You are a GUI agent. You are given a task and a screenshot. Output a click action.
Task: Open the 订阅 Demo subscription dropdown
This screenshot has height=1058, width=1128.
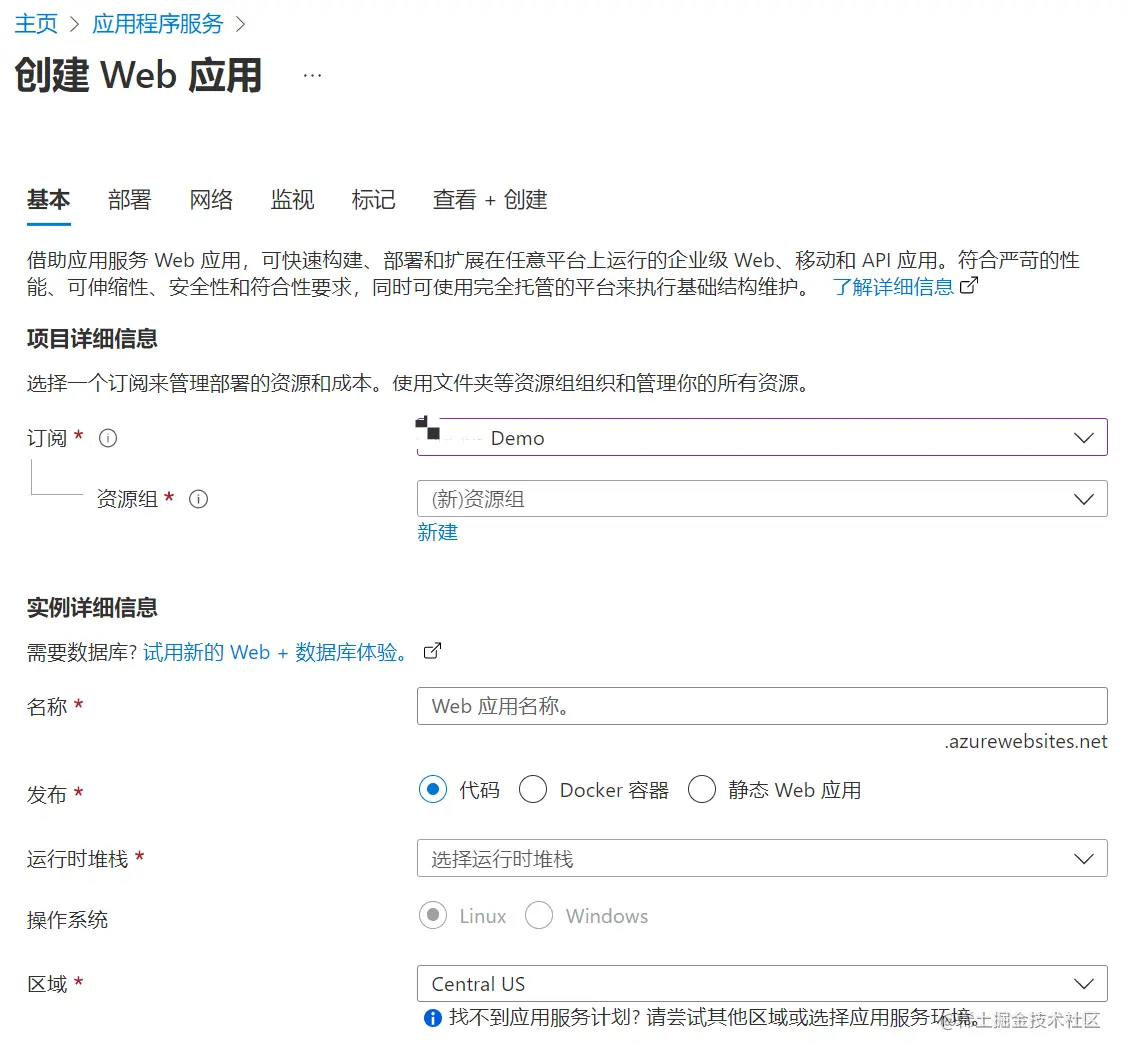[762, 437]
